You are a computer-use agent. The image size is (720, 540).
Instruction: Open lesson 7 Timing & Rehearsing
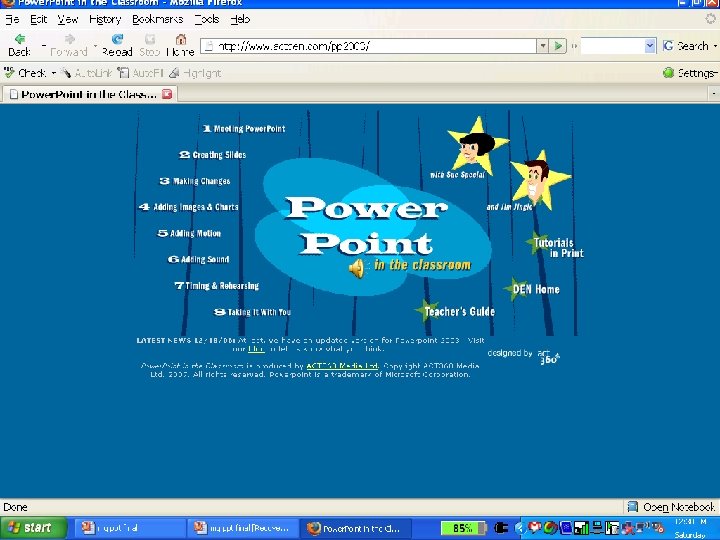point(217,286)
